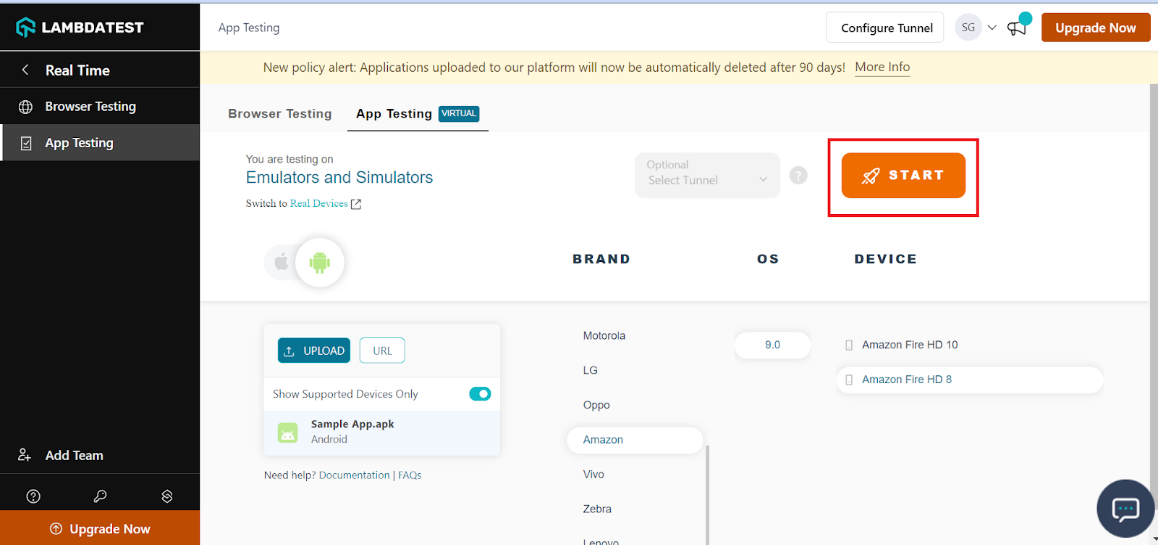
Task: Open the More Info link
Action: coord(883,67)
